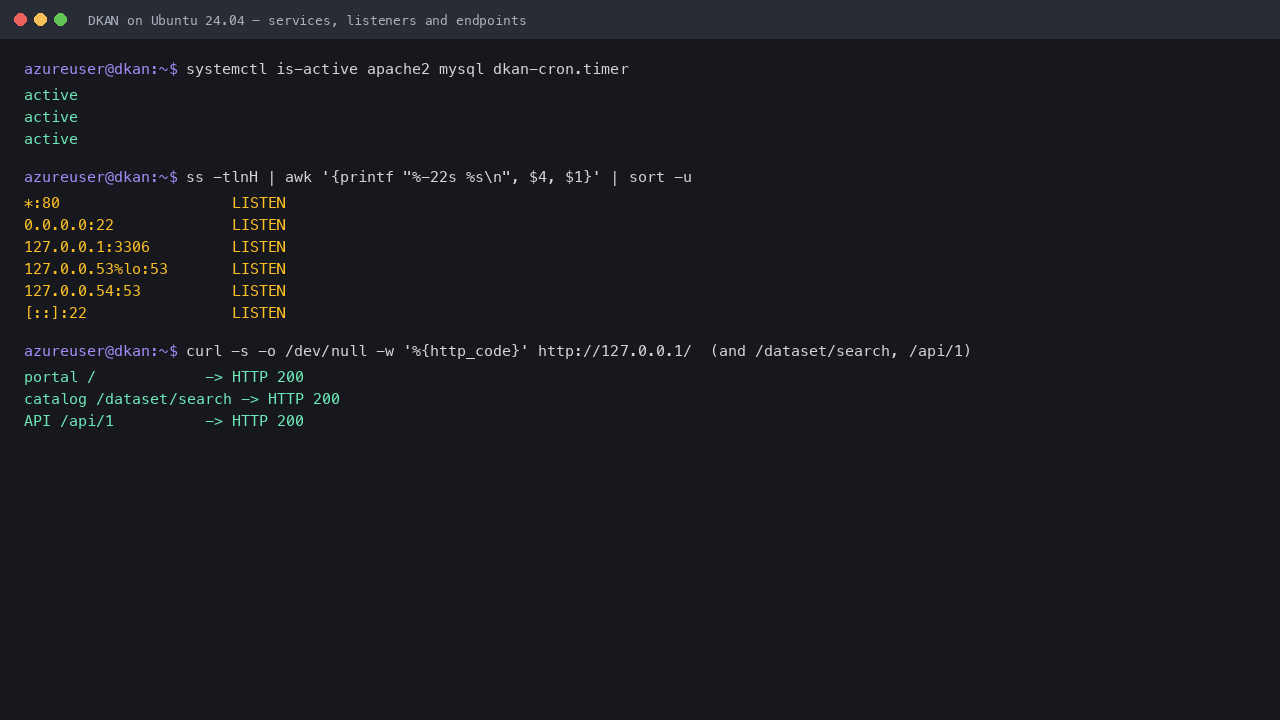Click the '0.0.0.0:22' listener address
Viewport: 1280px width, 720px height.
(69, 225)
